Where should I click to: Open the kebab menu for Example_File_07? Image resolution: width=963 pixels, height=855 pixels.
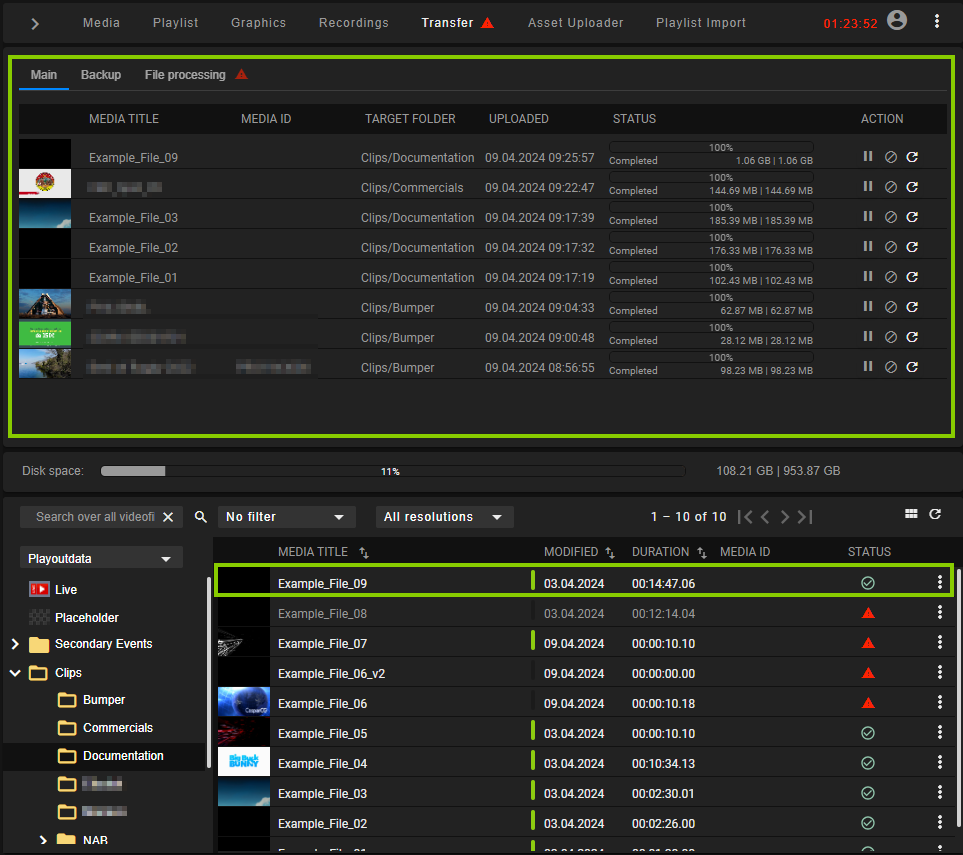click(938, 642)
